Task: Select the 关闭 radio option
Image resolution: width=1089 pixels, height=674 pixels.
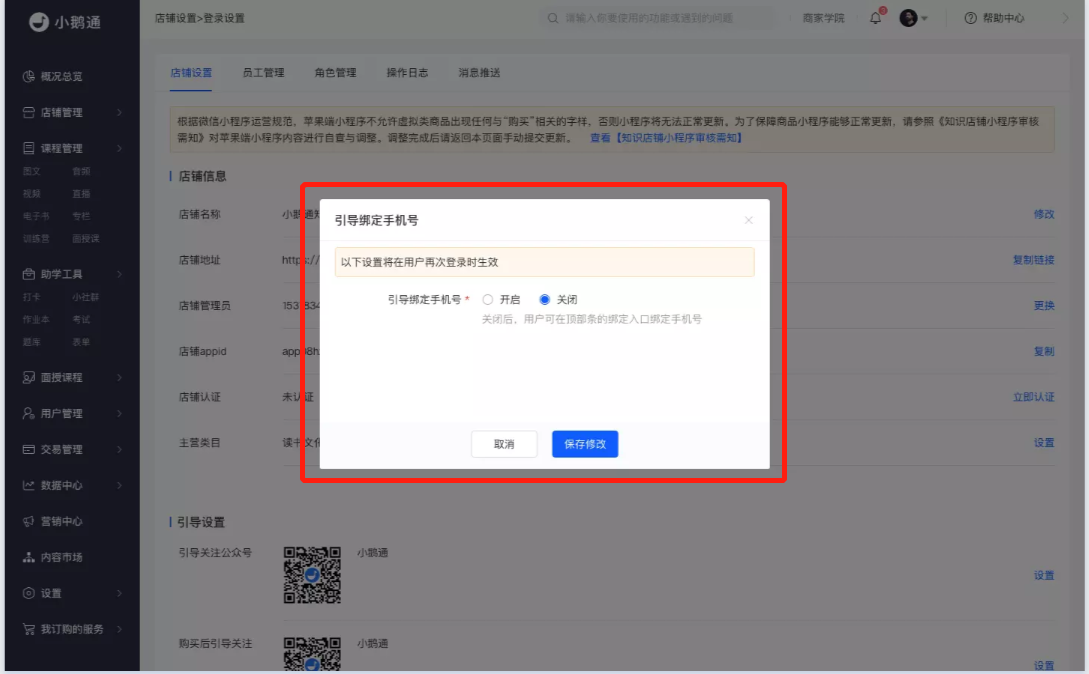Action: coord(544,299)
